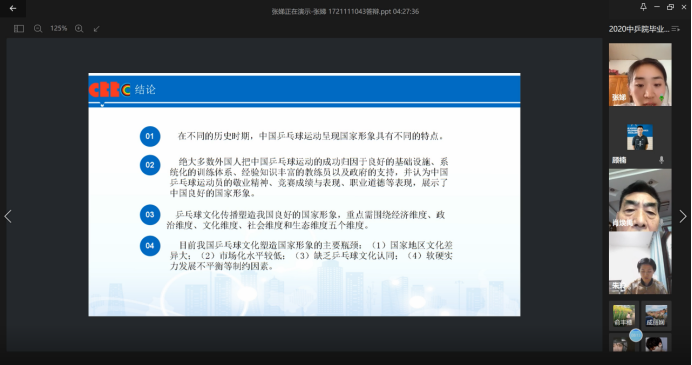692x365 pixels.
Task: Zoom in with the plus magnifier
Action: pyautogui.click(x=79, y=29)
